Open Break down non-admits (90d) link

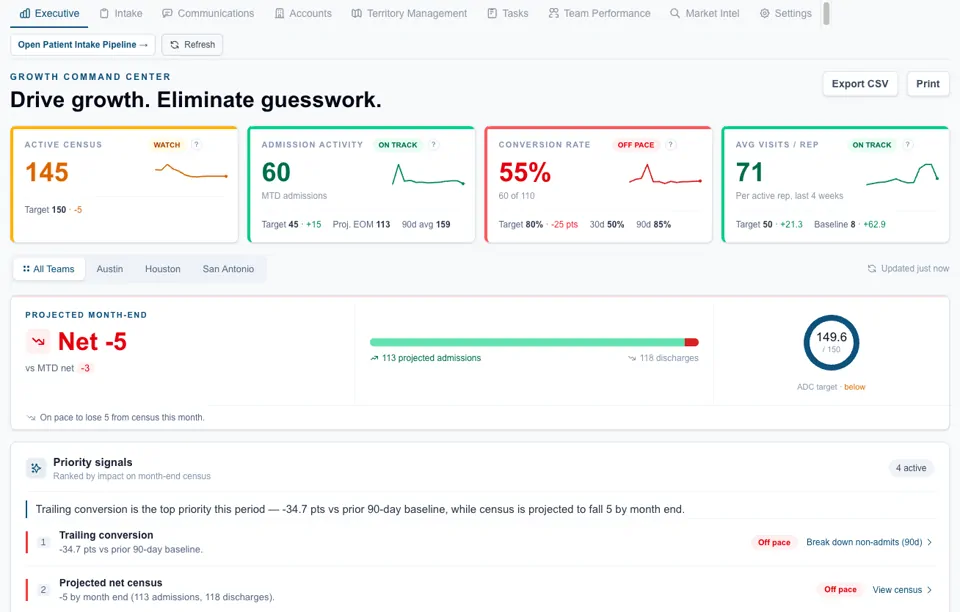864,542
